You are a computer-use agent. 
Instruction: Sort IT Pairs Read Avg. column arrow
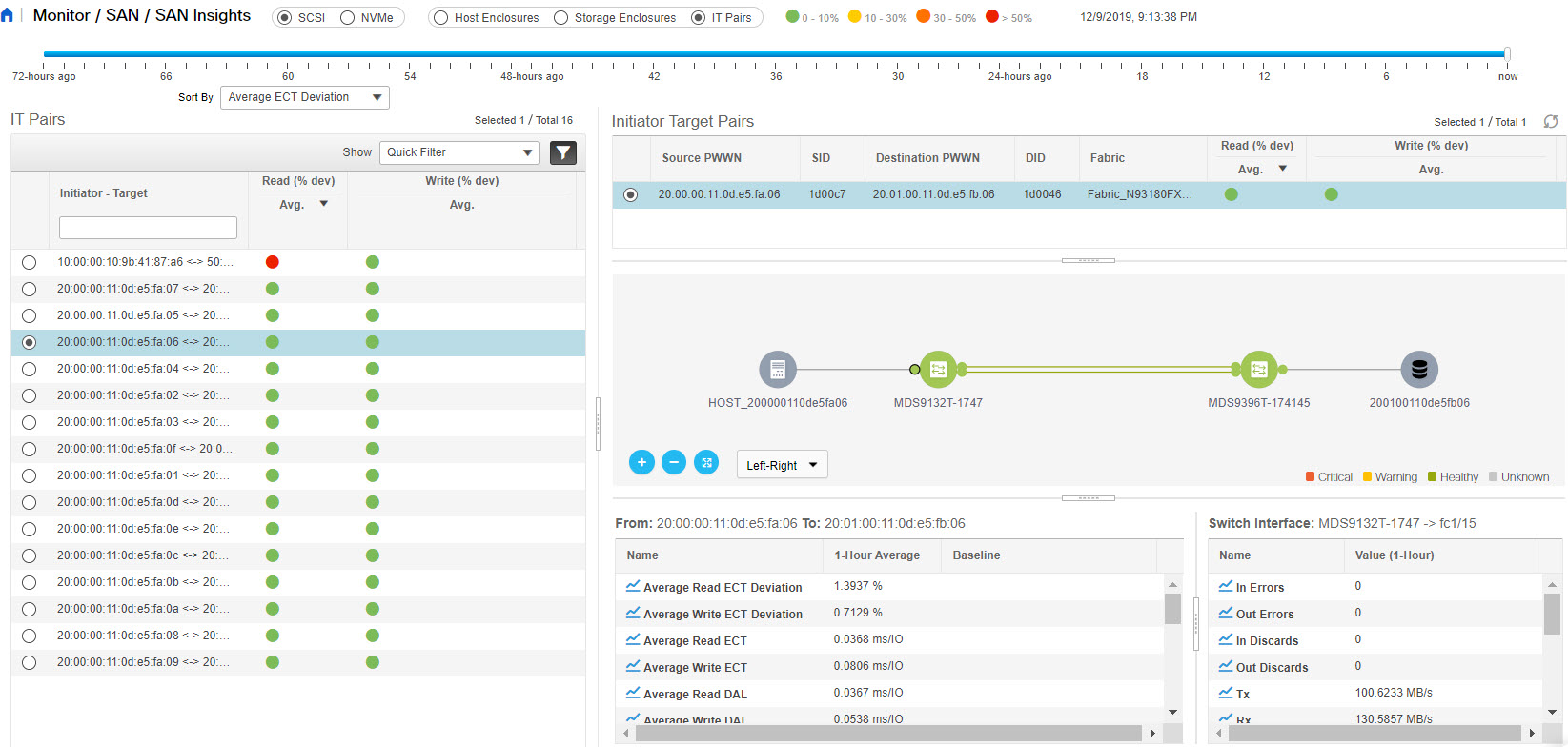[324, 204]
